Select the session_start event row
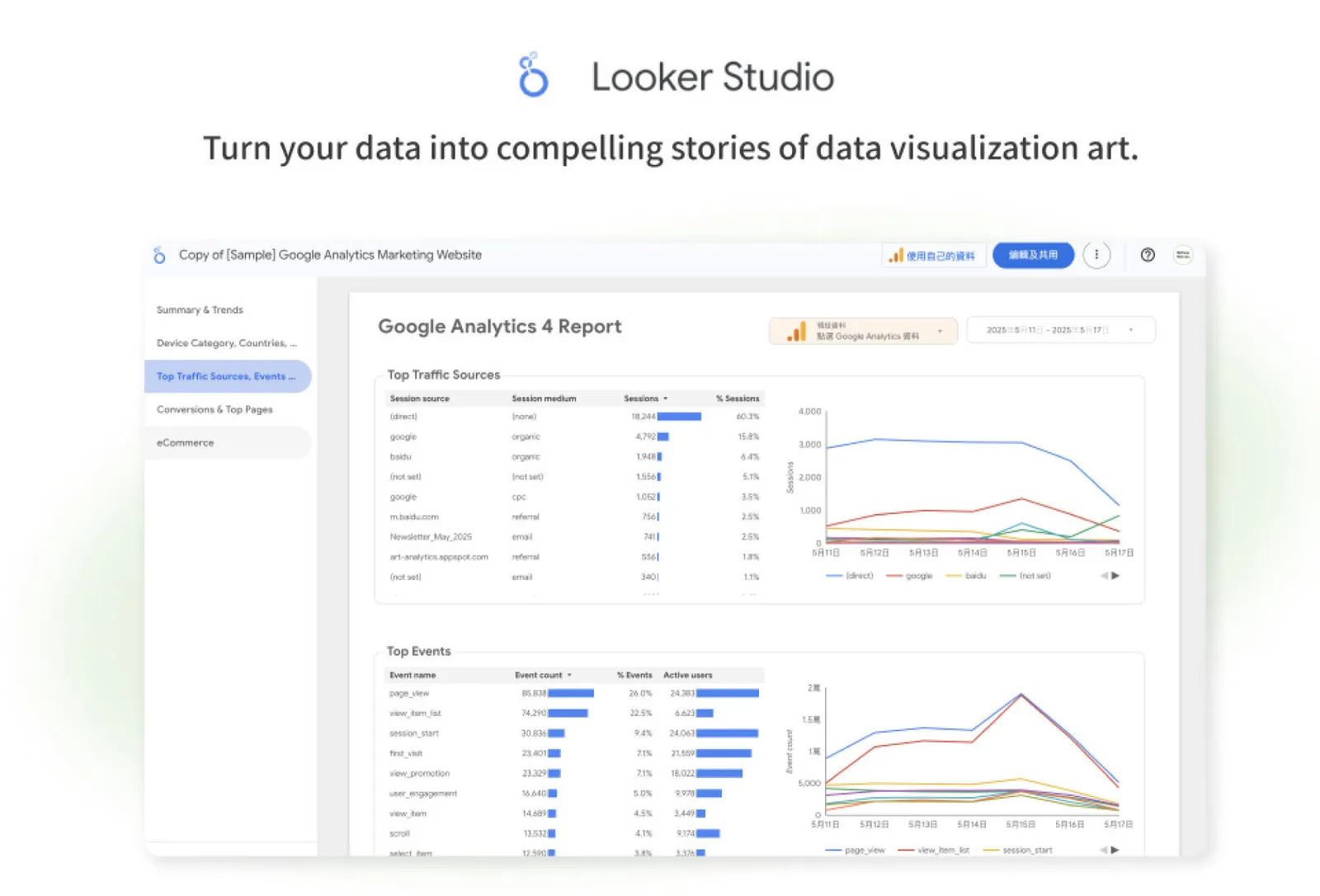The height and width of the screenshot is (896, 1320). pos(574,733)
